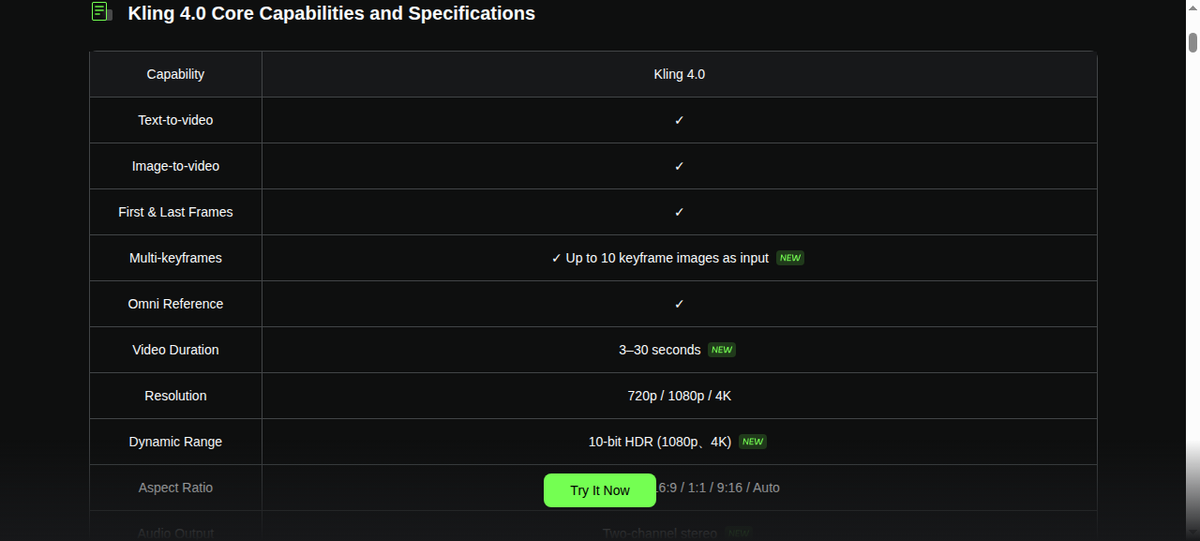Click the NEW badge in Multi-keyframes row
The height and width of the screenshot is (541, 1200).
pos(790,258)
